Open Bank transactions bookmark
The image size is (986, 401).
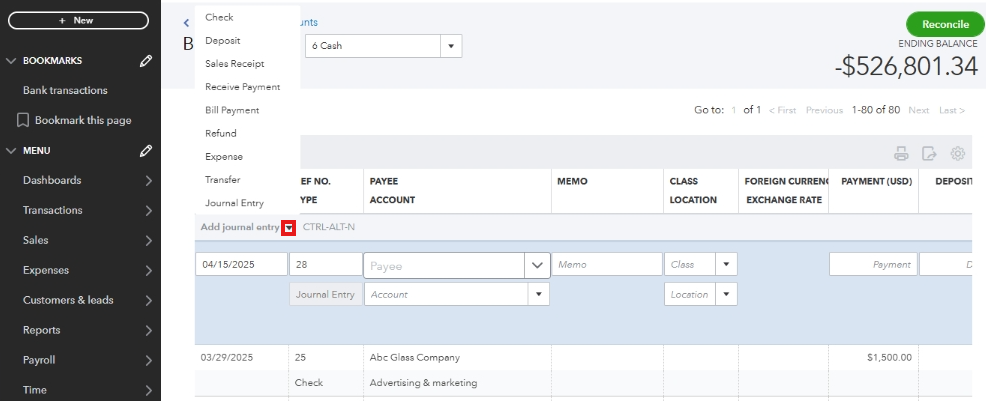point(65,90)
